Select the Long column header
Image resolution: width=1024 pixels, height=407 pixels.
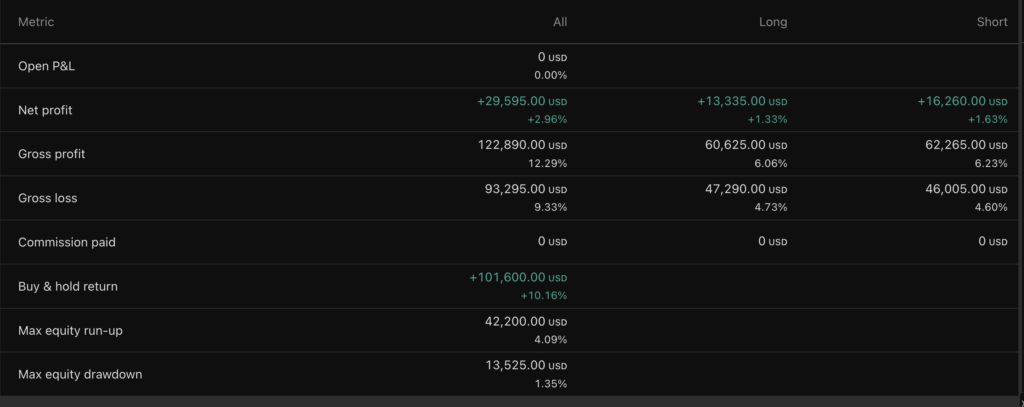click(773, 22)
